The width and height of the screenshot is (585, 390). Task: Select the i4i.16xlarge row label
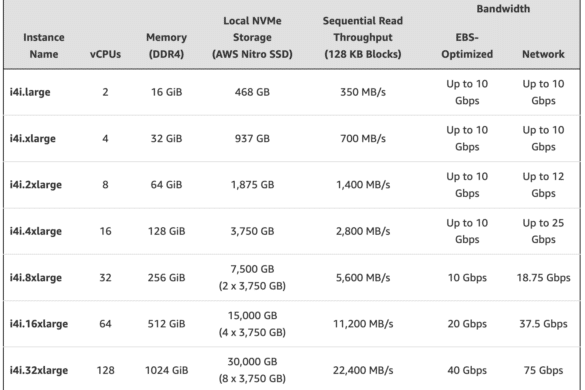click(x=39, y=324)
